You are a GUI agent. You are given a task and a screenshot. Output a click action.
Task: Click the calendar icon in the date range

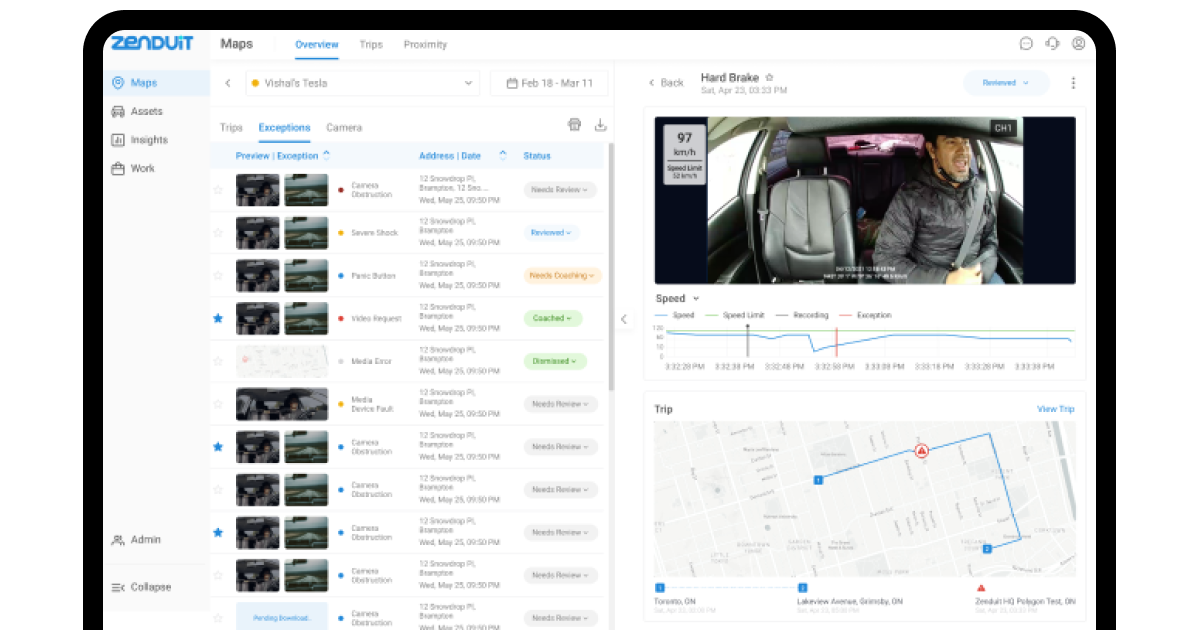(512, 83)
